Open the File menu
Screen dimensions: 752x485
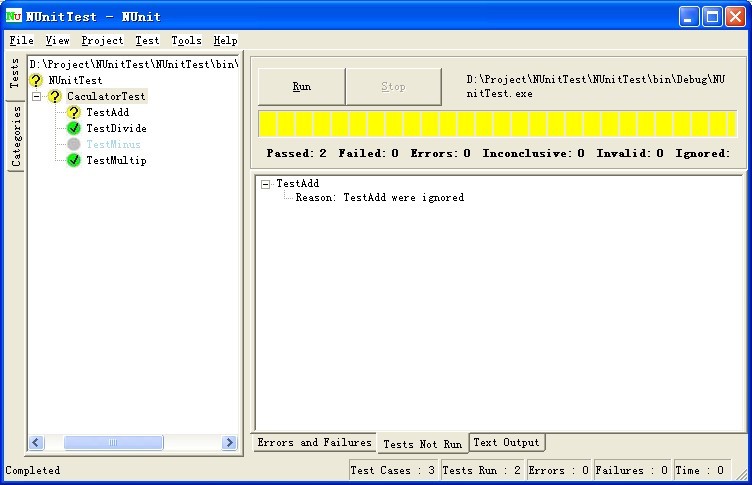coord(21,41)
